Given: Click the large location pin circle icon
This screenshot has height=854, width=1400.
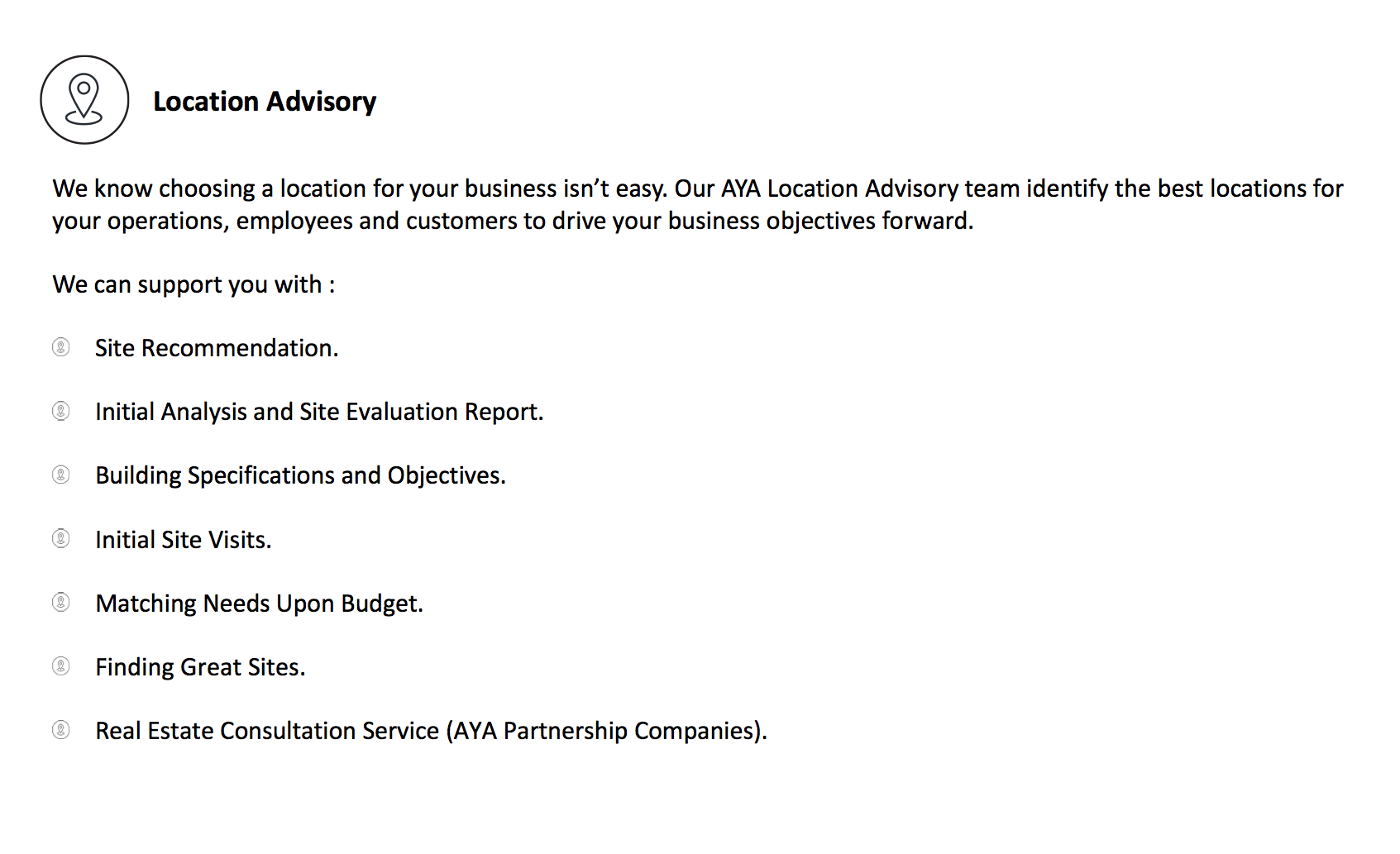Looking at the screenshot, I should pos(84,100).
